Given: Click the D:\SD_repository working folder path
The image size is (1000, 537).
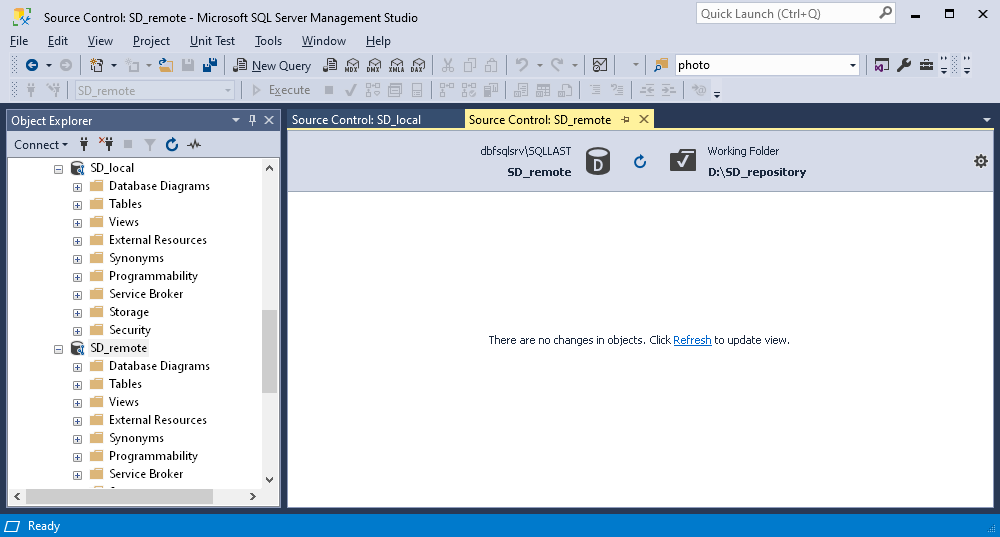Looking at the screenshot, I should 757,172.
